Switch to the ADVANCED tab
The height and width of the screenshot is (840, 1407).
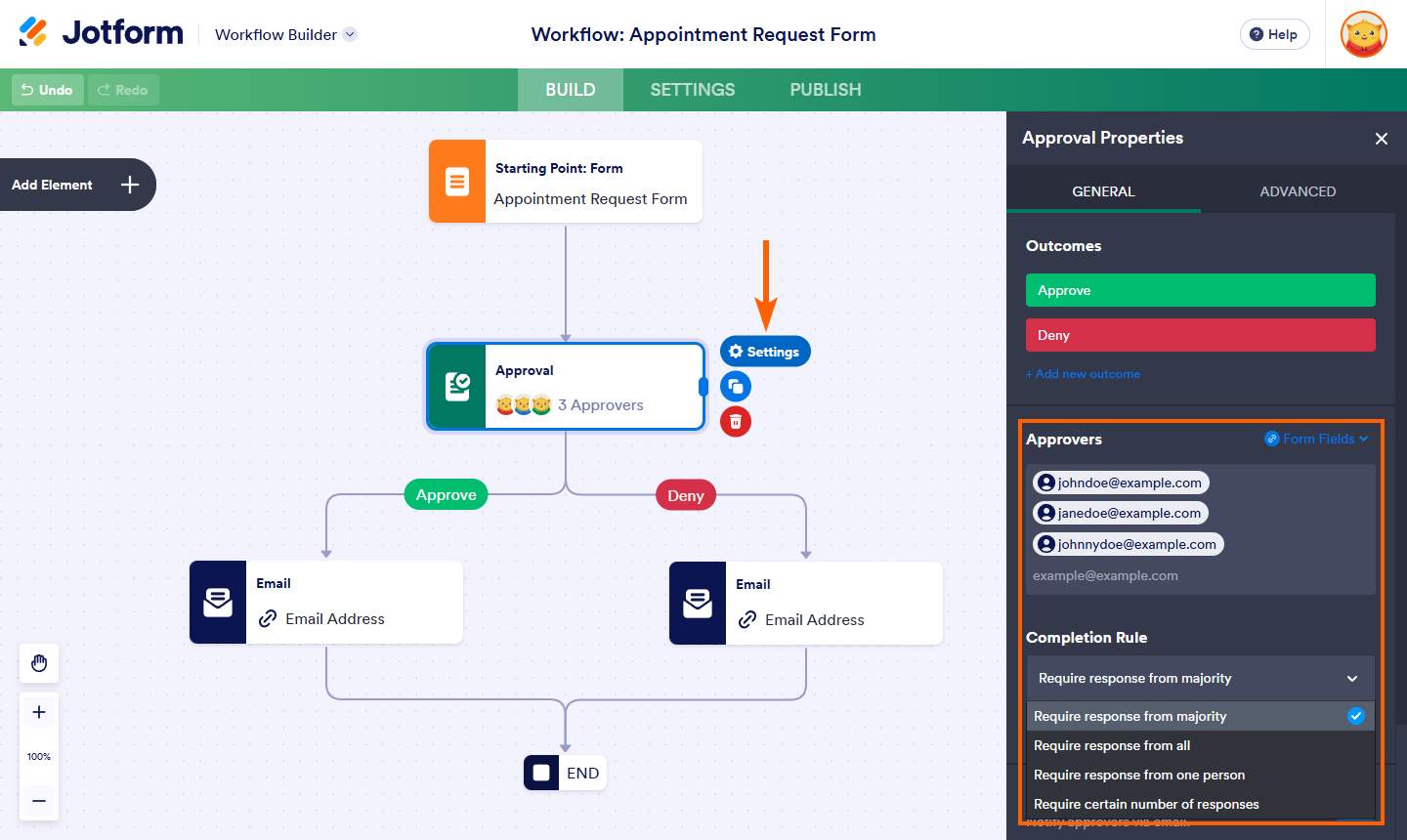point(1298,191)
